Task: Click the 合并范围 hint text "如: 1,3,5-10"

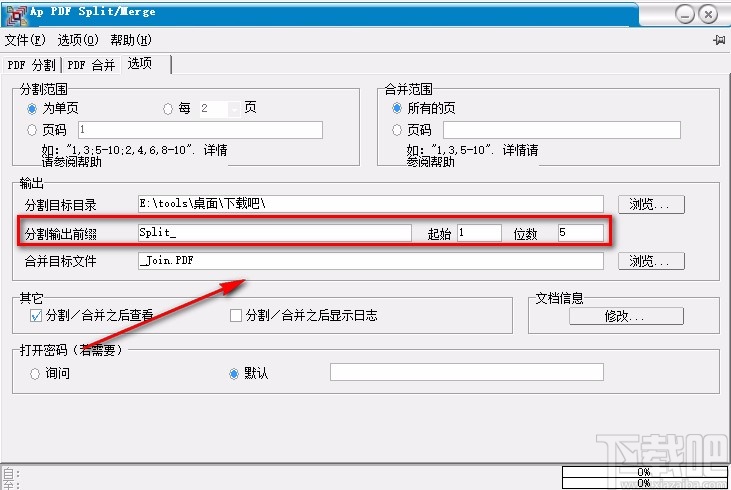Action: click(x=472, y=156)
